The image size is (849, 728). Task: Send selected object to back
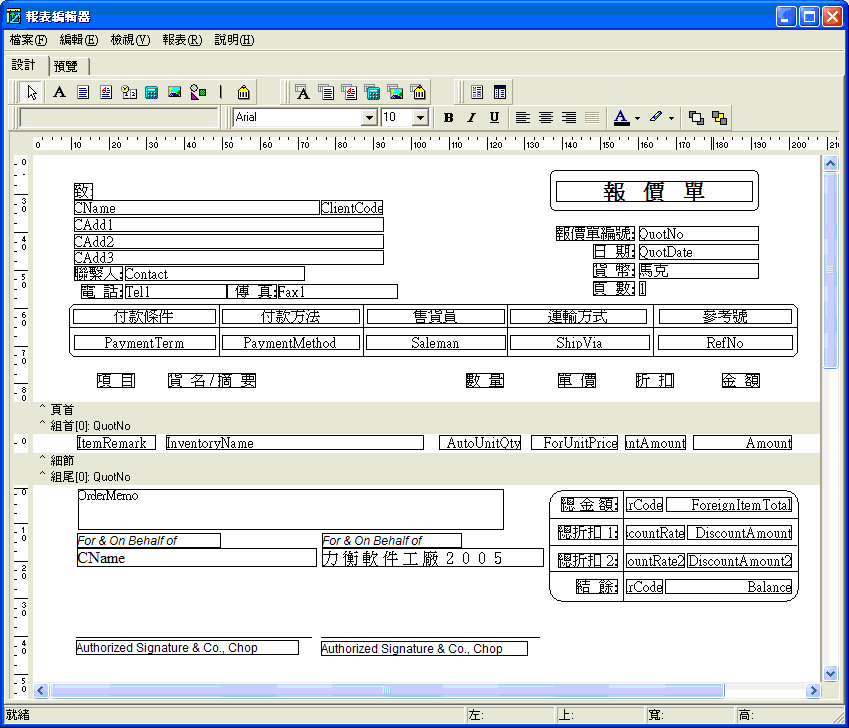pos(719,117)
